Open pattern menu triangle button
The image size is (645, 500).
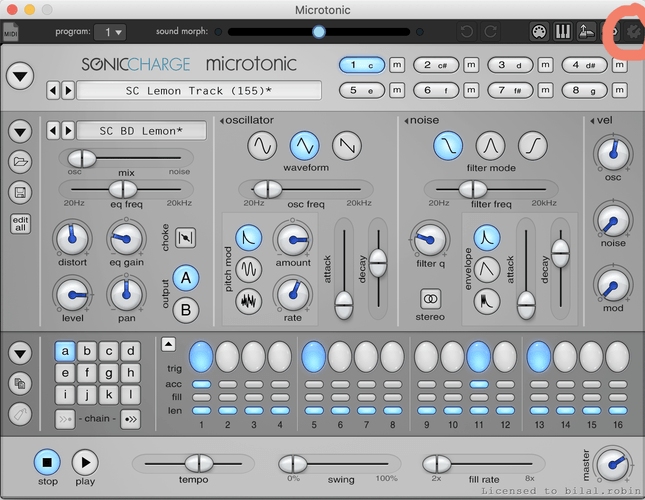20,353
